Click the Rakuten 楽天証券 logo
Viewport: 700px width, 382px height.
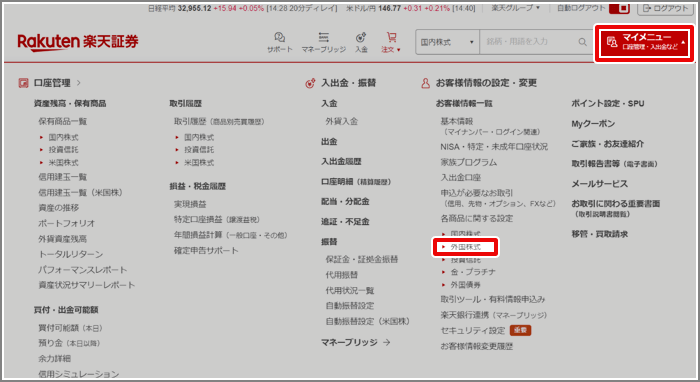[78, 42]
